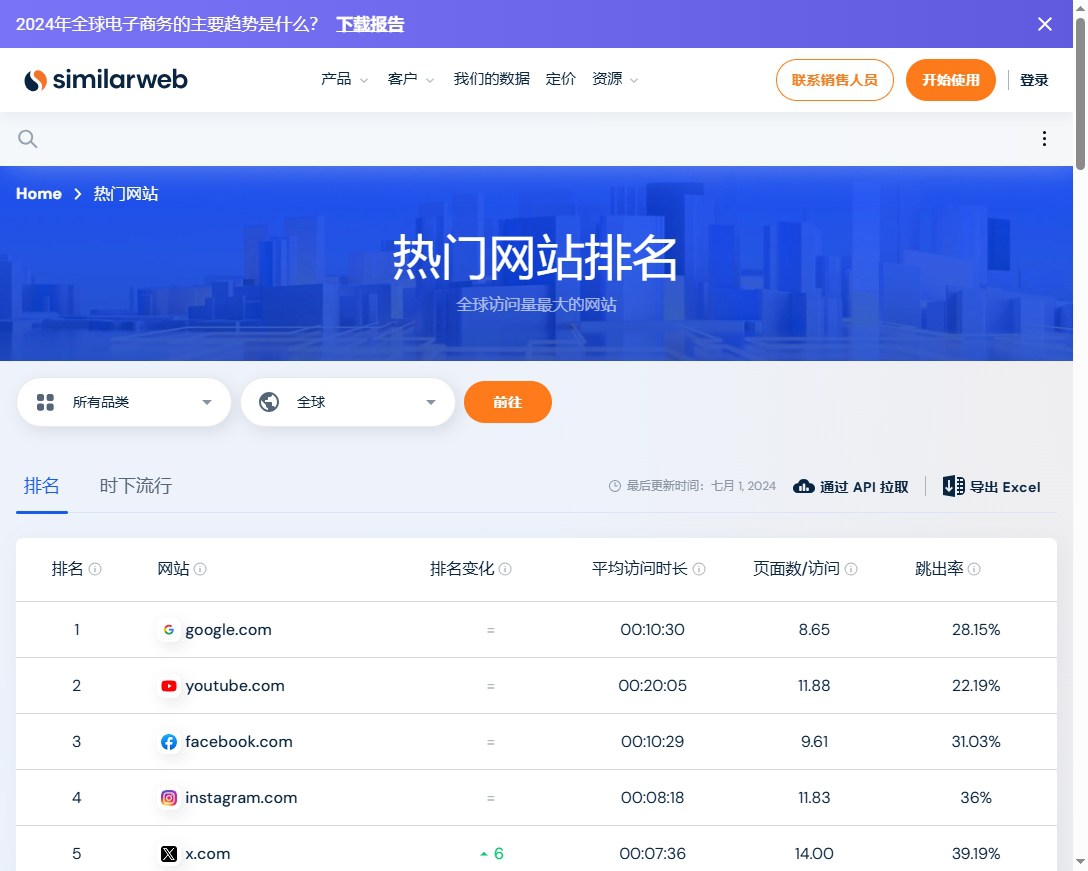Click the 28.15% bounce rate cell
The image size is (1088, 871).
click(976, 629)
